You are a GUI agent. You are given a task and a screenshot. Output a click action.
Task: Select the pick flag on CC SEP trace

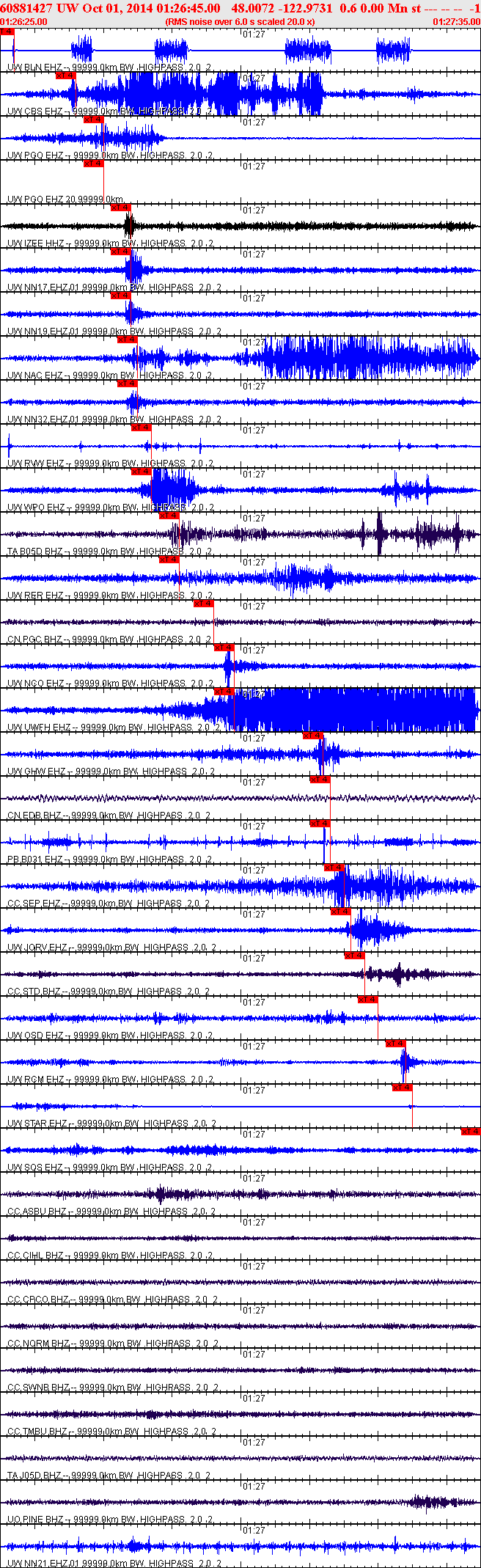(x=334, y=868)
